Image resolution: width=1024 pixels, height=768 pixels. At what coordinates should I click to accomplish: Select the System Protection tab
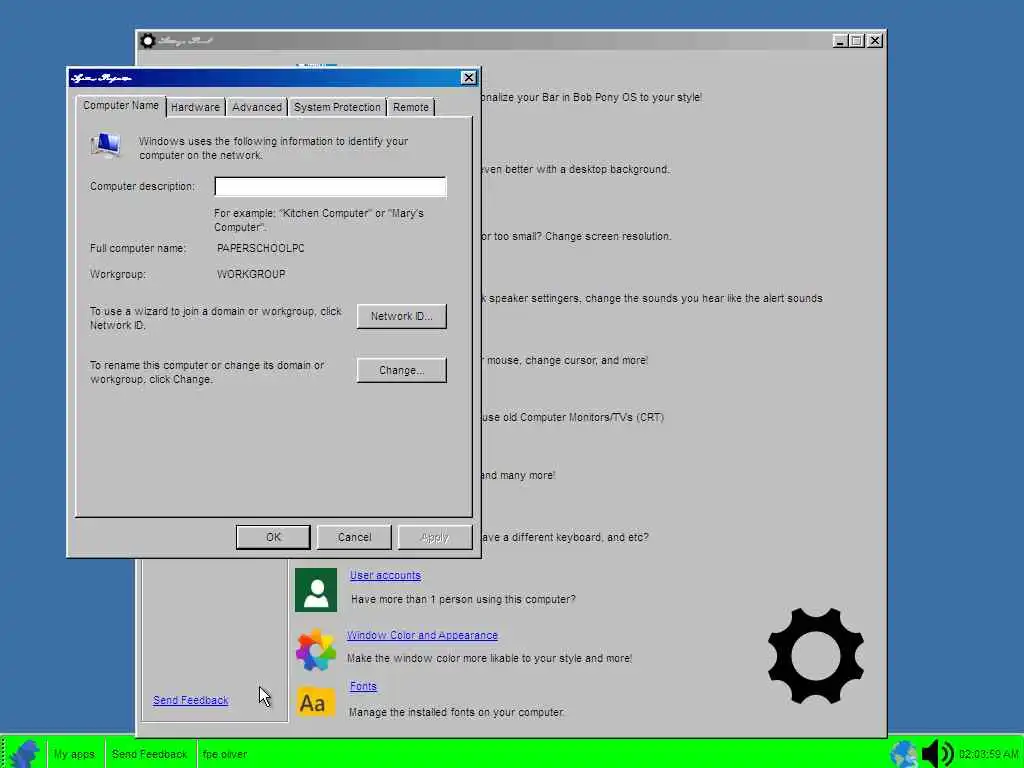click(x=337, y=107)
